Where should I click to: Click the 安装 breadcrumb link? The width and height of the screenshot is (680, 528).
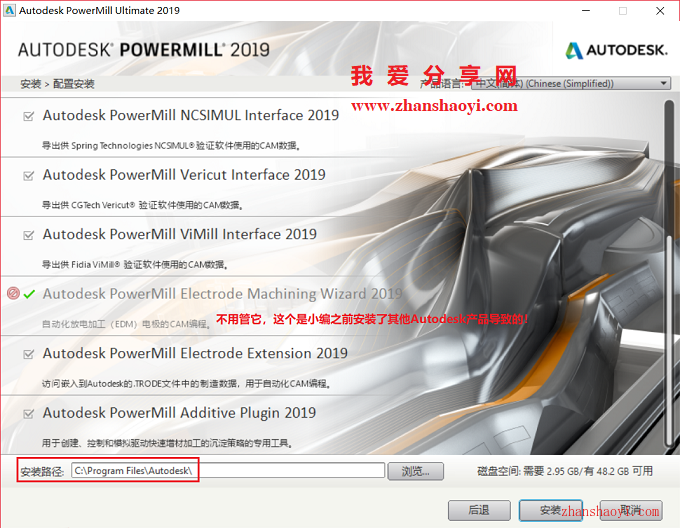(30, 84)
